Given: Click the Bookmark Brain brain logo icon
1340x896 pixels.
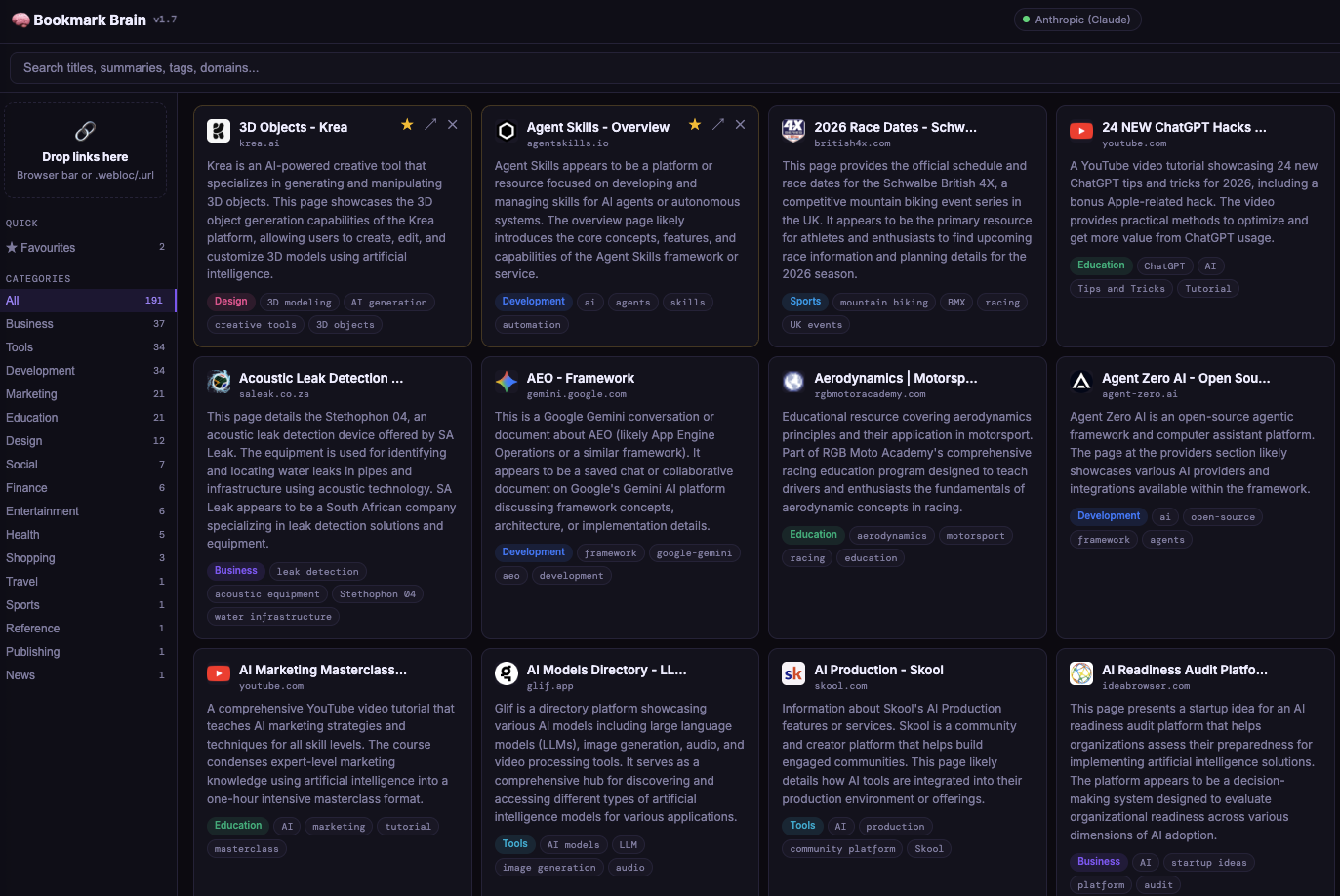Looking at the screenshot, I should (20, 20).
